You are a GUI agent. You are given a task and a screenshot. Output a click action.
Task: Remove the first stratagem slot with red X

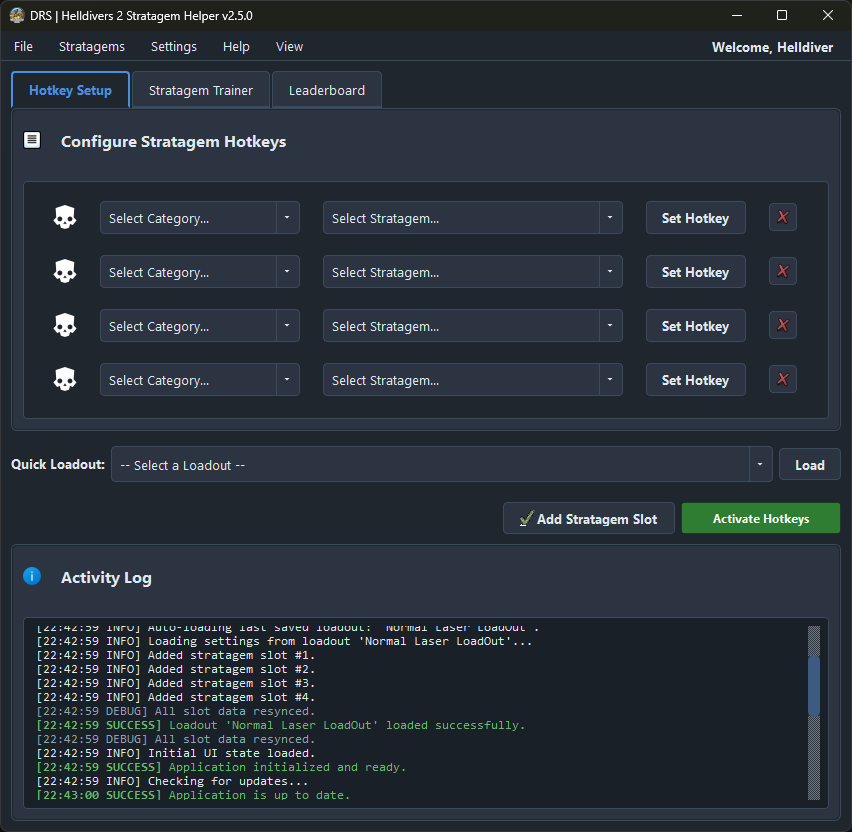tap(782, 217)
